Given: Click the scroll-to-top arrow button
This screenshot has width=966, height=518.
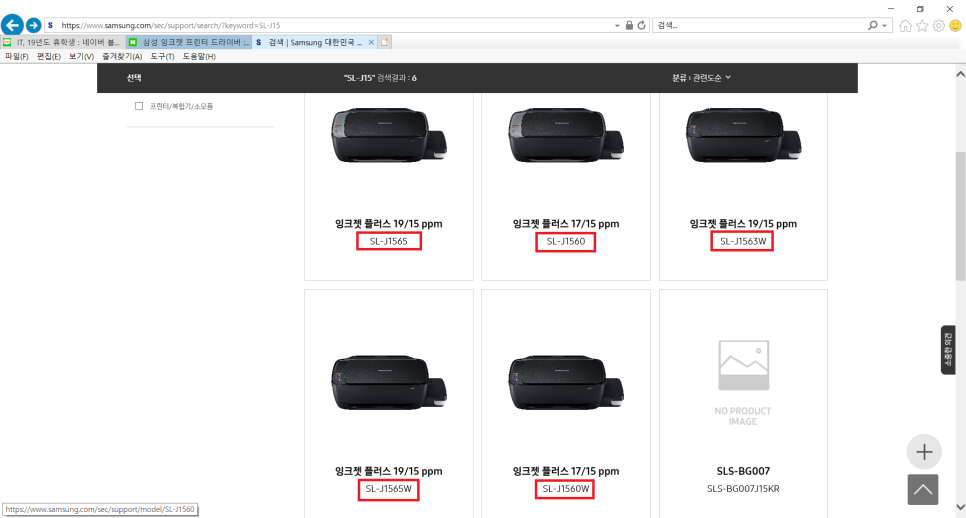Looking at the screenshot, I should click(923, 489).
